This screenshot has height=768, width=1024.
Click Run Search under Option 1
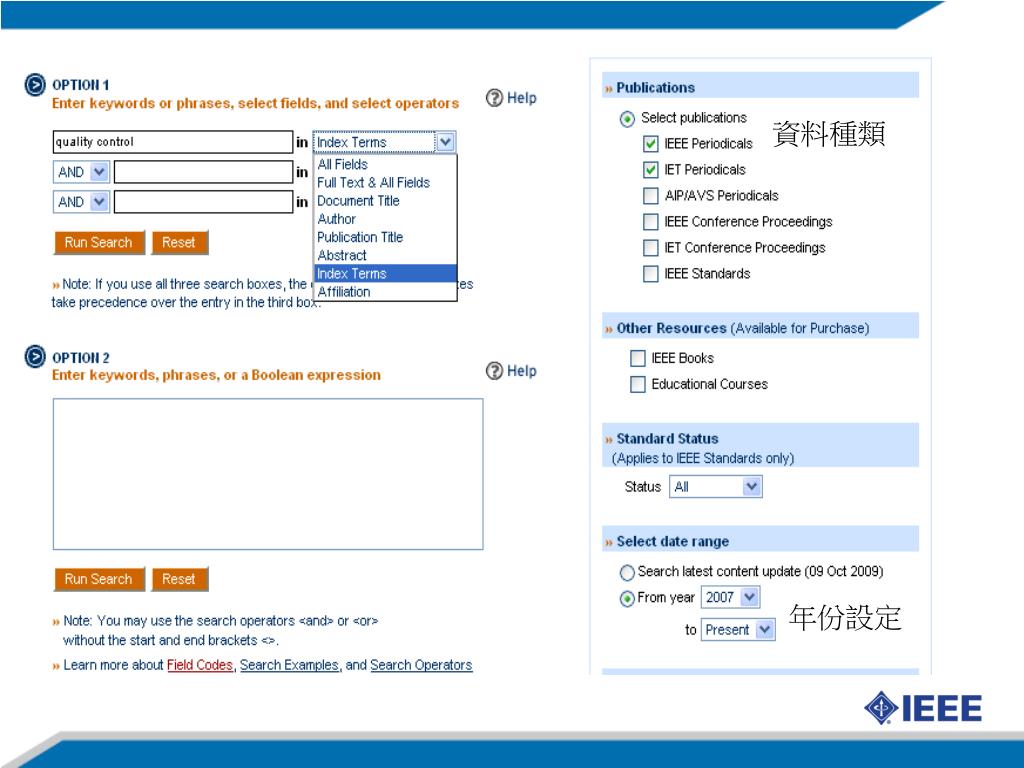click(99, 242)
